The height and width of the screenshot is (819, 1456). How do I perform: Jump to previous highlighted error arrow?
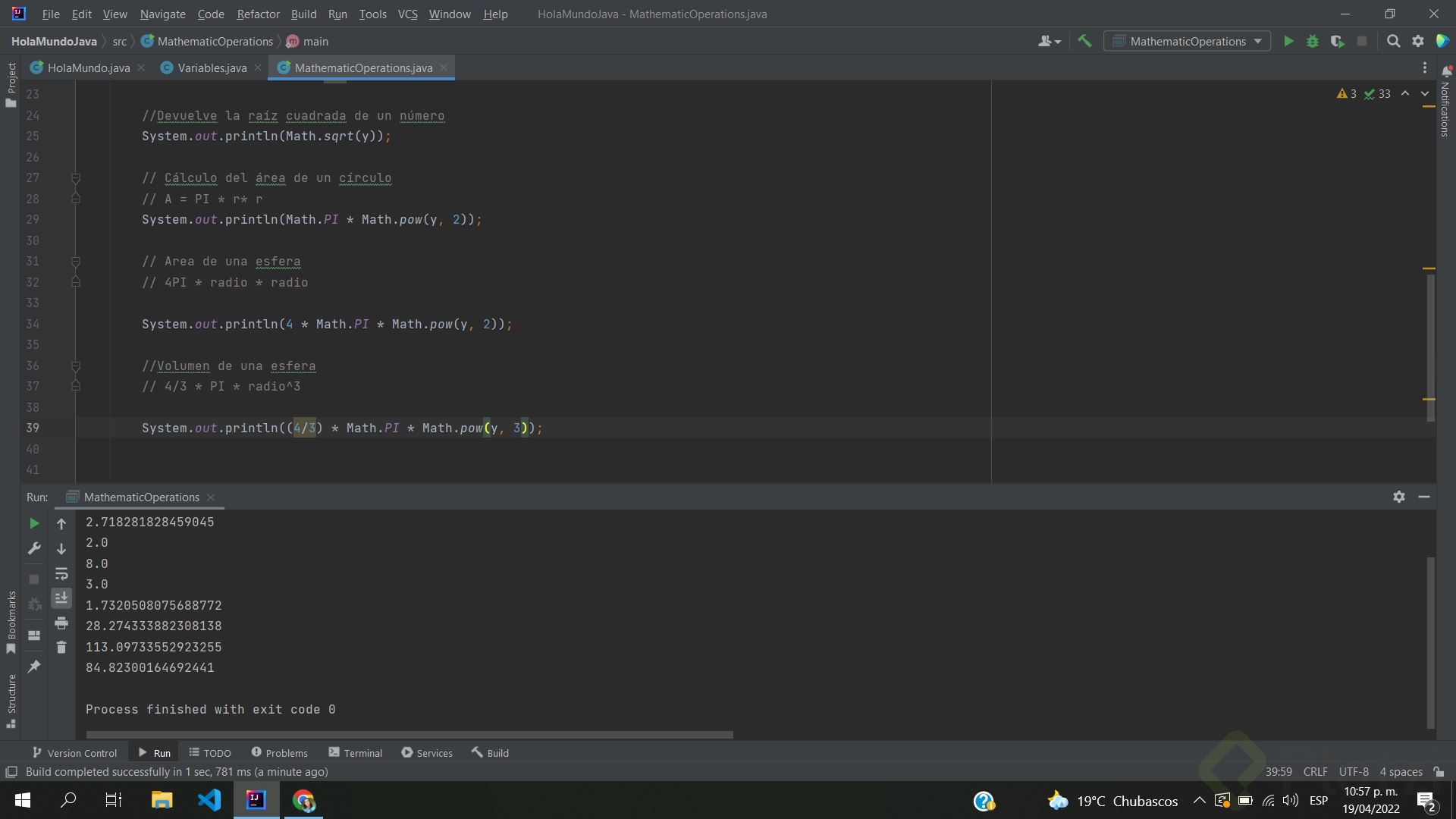coord(1405,93)
